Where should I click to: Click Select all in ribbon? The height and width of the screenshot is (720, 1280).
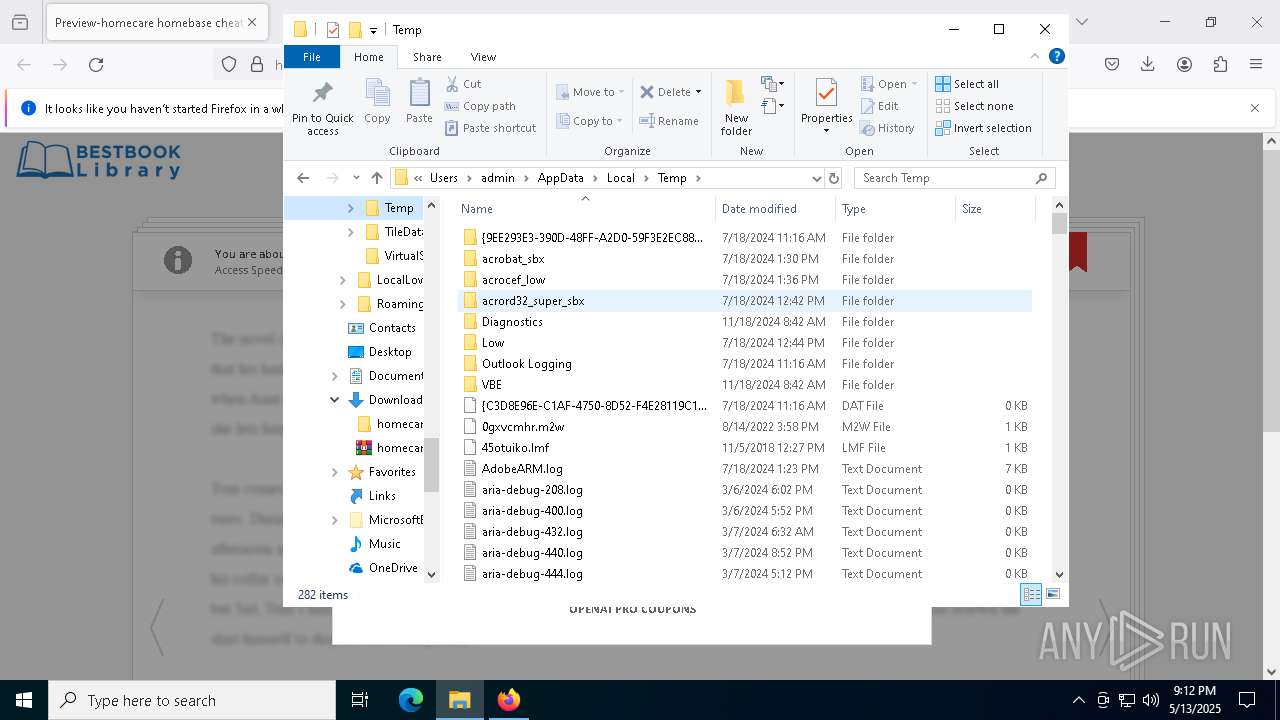pyautogui.click(x=967, y=84)
